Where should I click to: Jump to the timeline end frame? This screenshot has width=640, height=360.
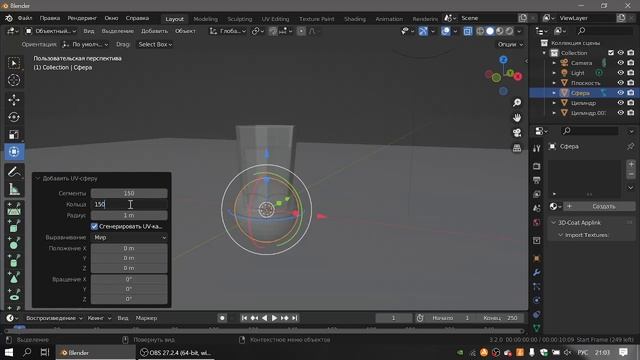(x=295, y=318)
